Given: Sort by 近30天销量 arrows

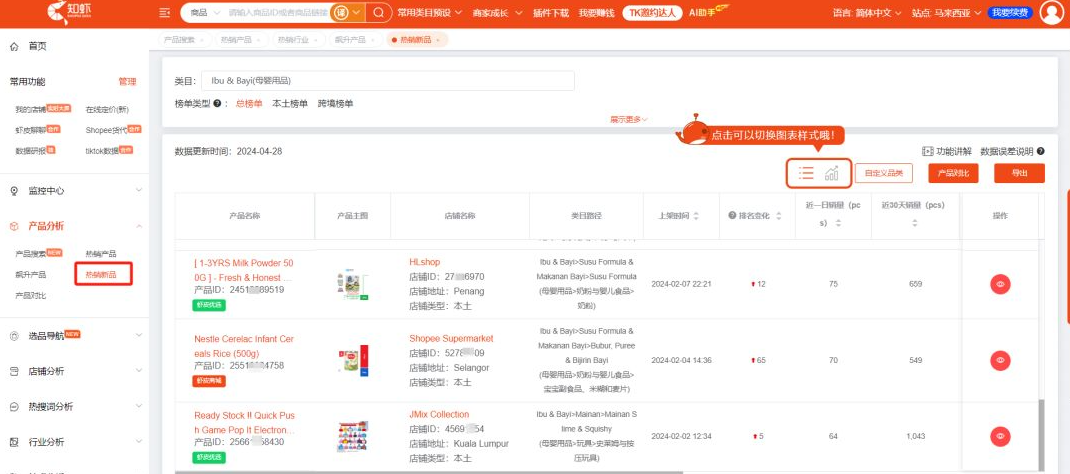Looking at the screenshot, I should (x=915, y=223).
